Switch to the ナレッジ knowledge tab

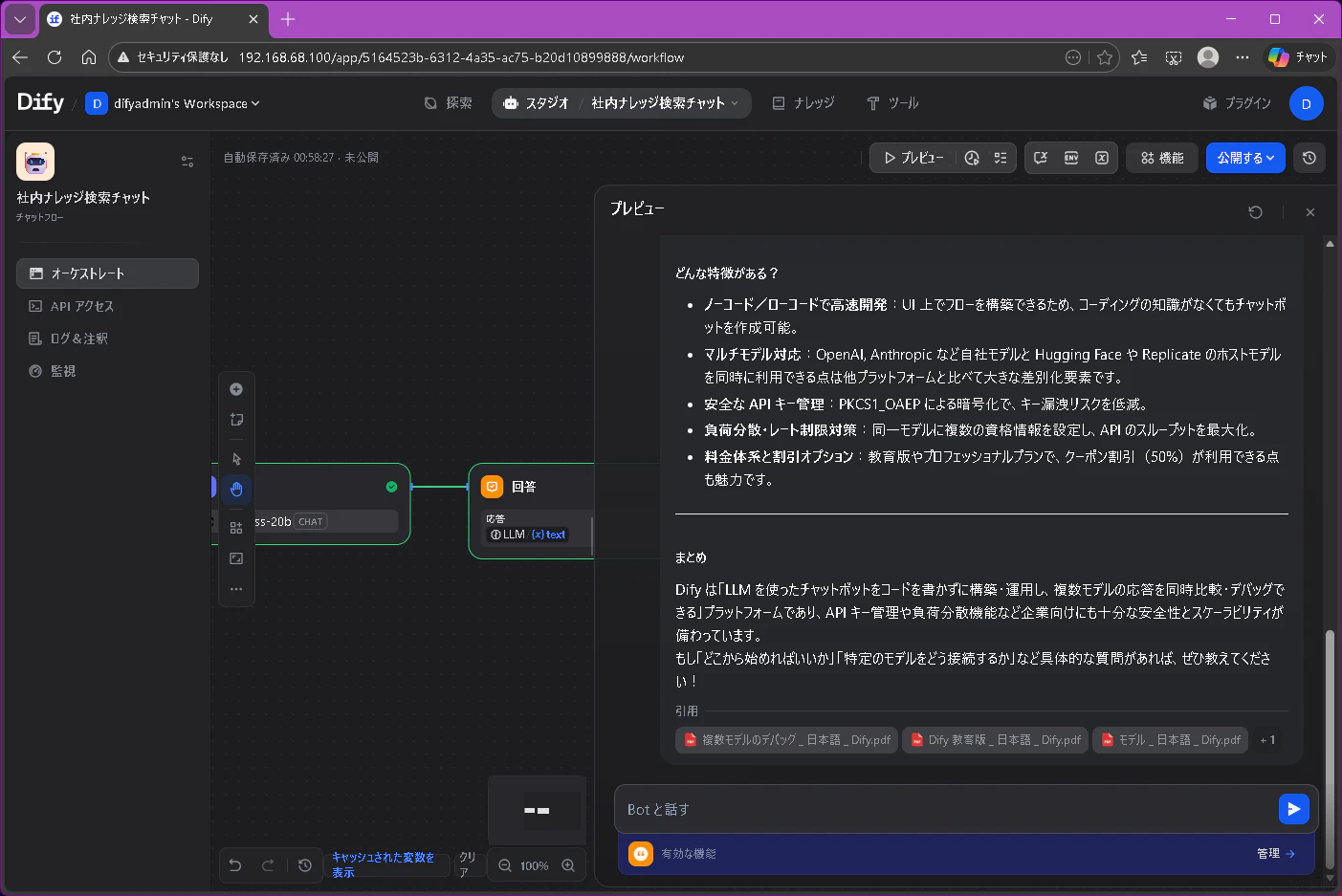(803, 103)
